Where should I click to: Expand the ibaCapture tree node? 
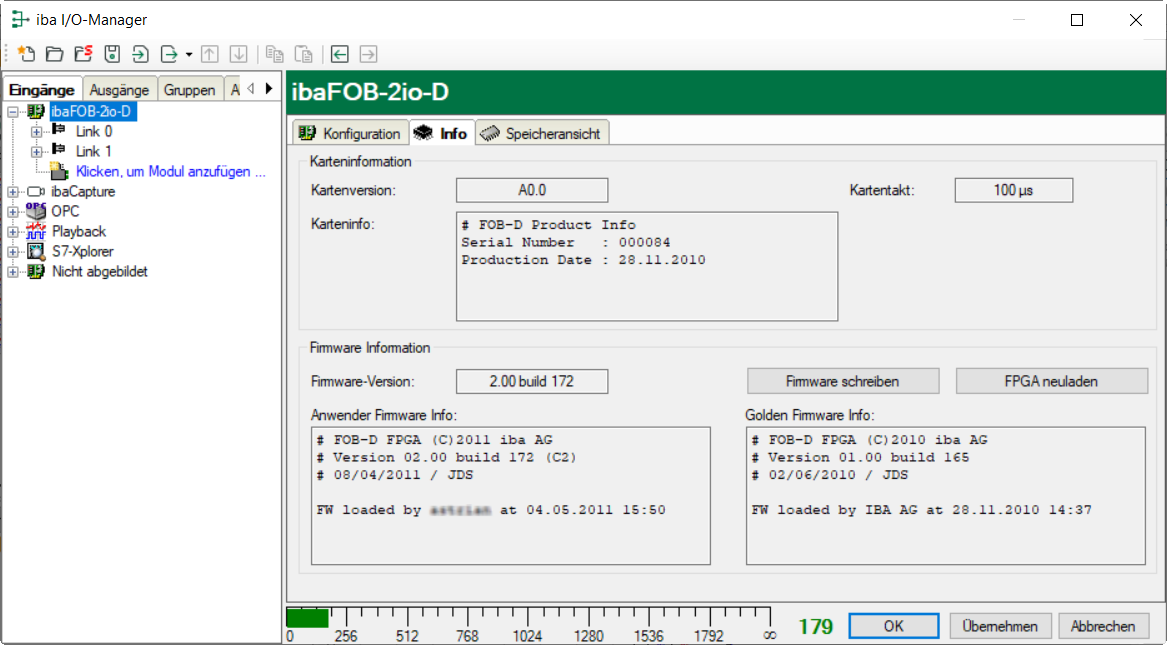12,191
